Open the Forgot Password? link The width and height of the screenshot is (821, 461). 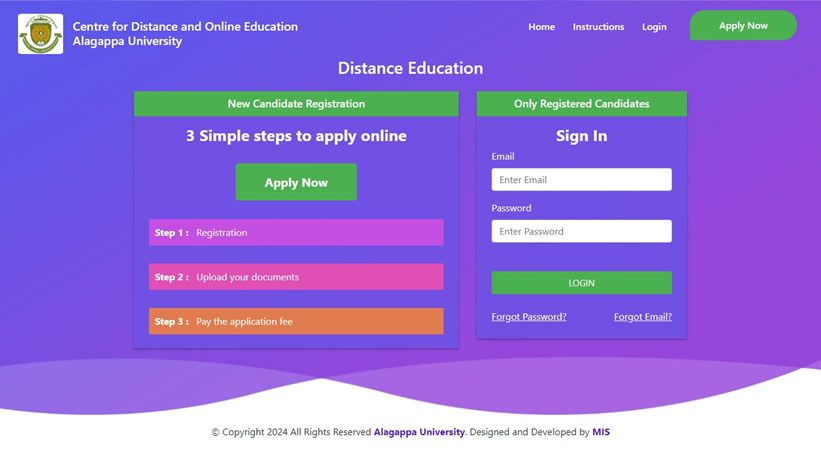[529, 317]
